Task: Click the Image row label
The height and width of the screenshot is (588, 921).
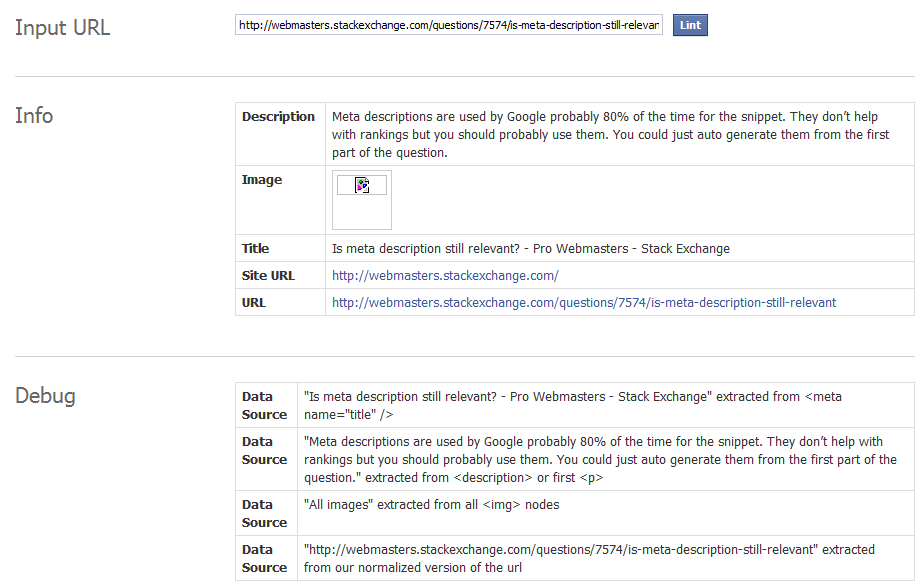Action: (262, 180)
